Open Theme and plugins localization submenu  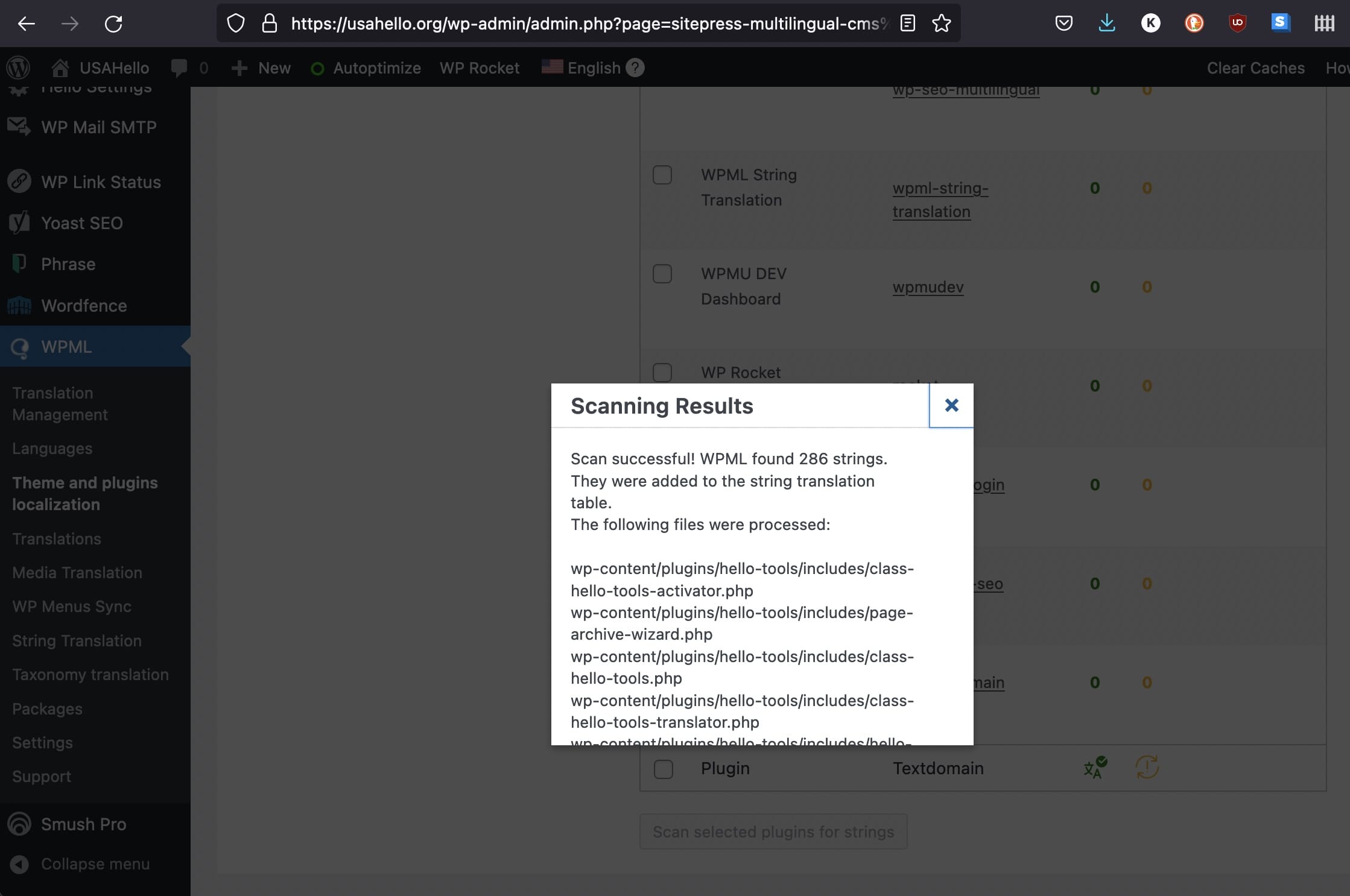click(85, 493)
